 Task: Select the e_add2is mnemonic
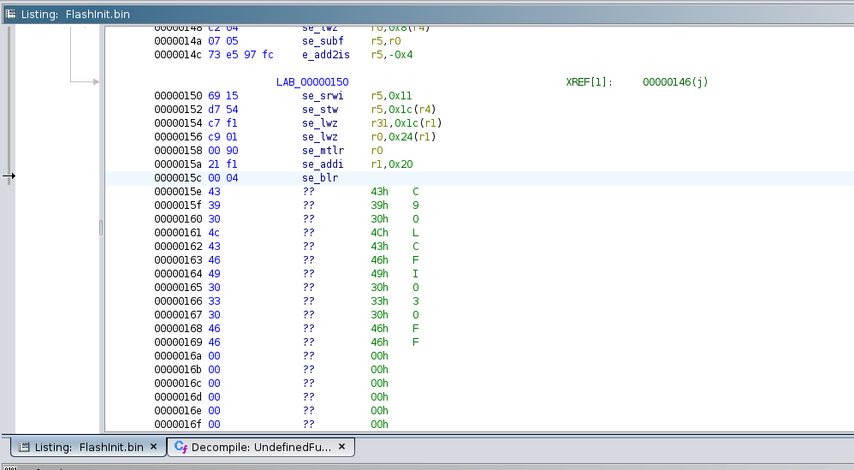pyautogui.click(x=326, y=55)
